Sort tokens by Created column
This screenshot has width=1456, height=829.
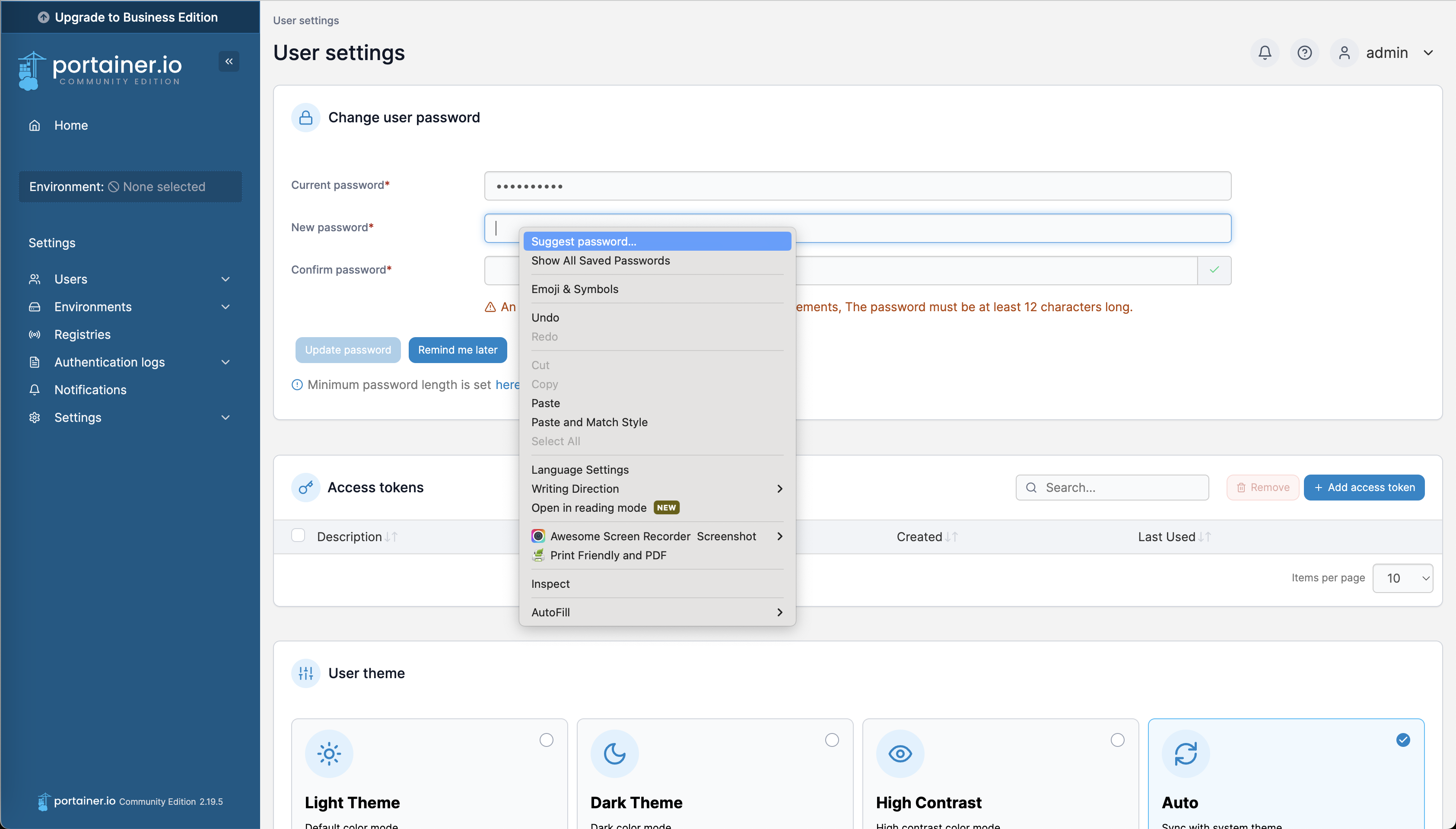pos(927,537)
